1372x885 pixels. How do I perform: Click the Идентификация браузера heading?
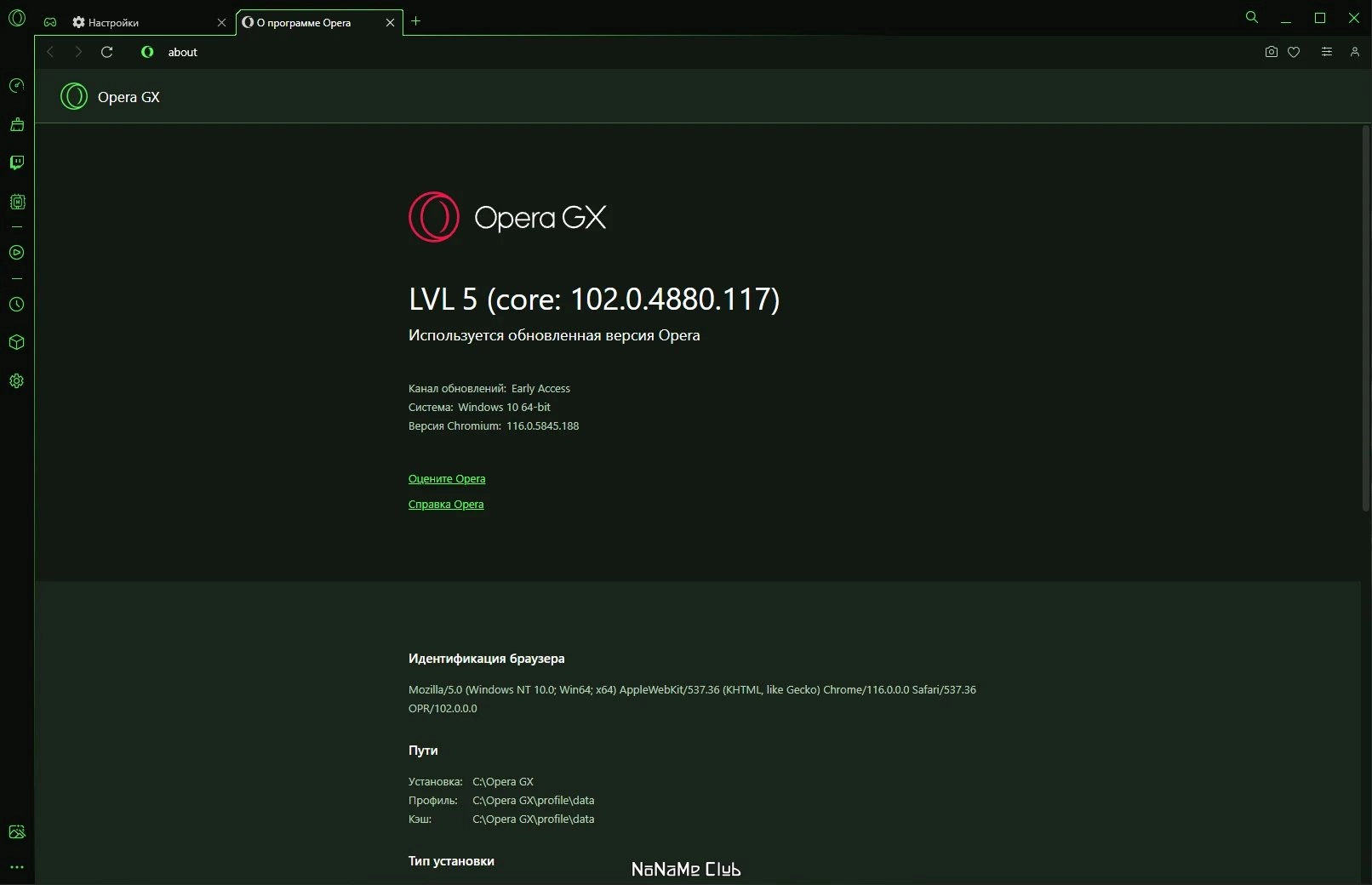pyautogui.click(x=486, y=658)
